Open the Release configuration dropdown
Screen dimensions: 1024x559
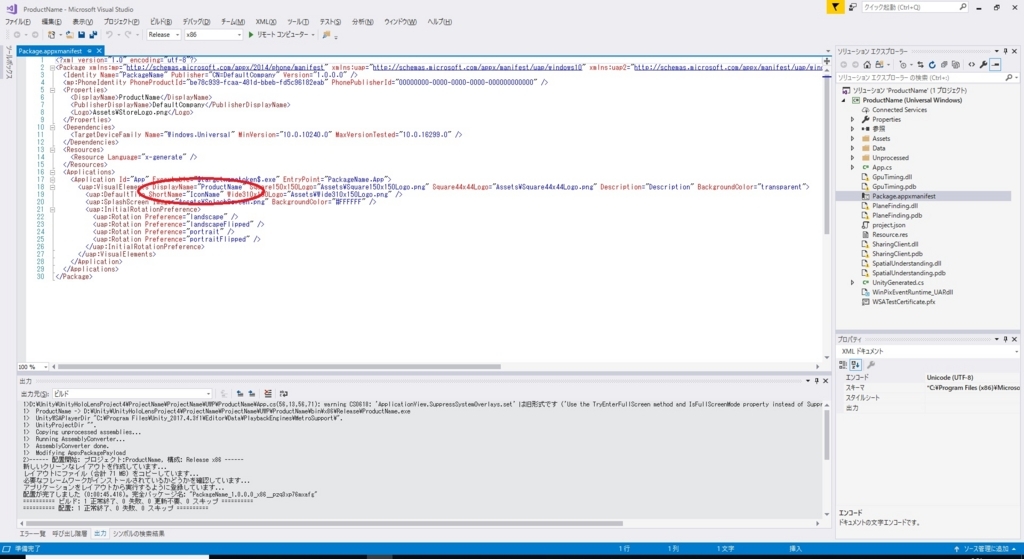(163, 35)
